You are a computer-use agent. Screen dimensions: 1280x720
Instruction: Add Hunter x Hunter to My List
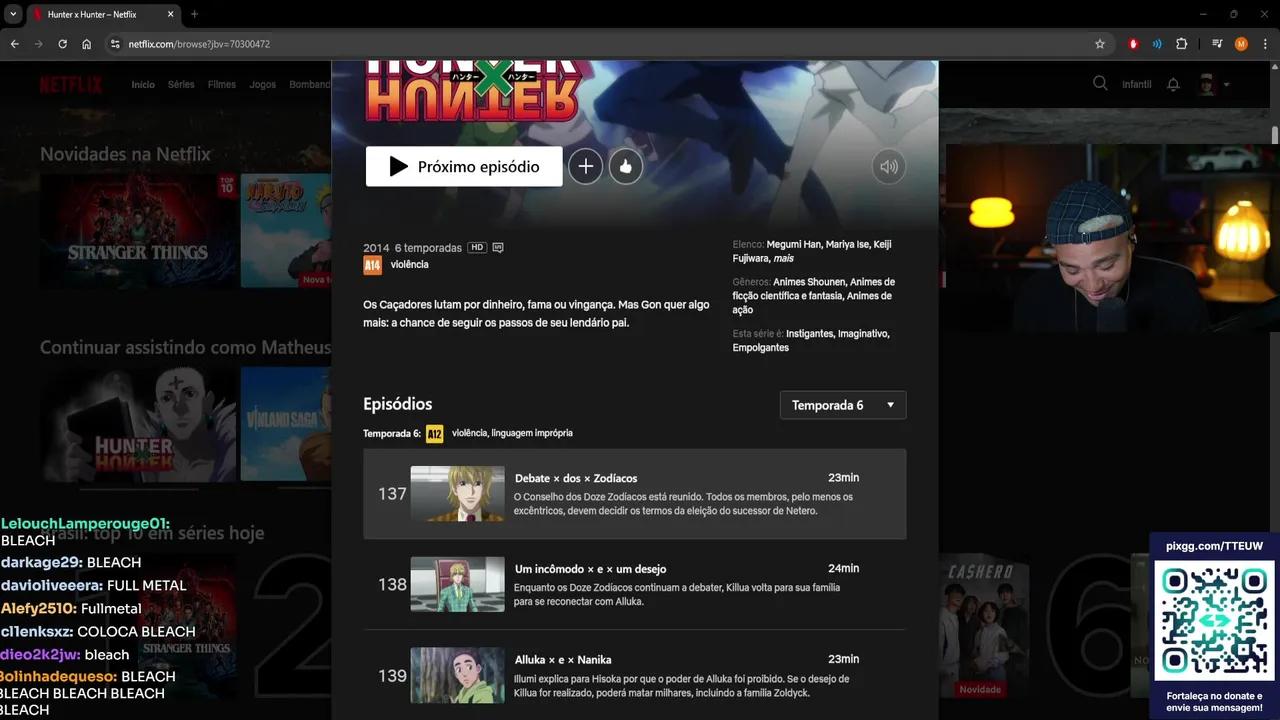(x=586, y=167)
